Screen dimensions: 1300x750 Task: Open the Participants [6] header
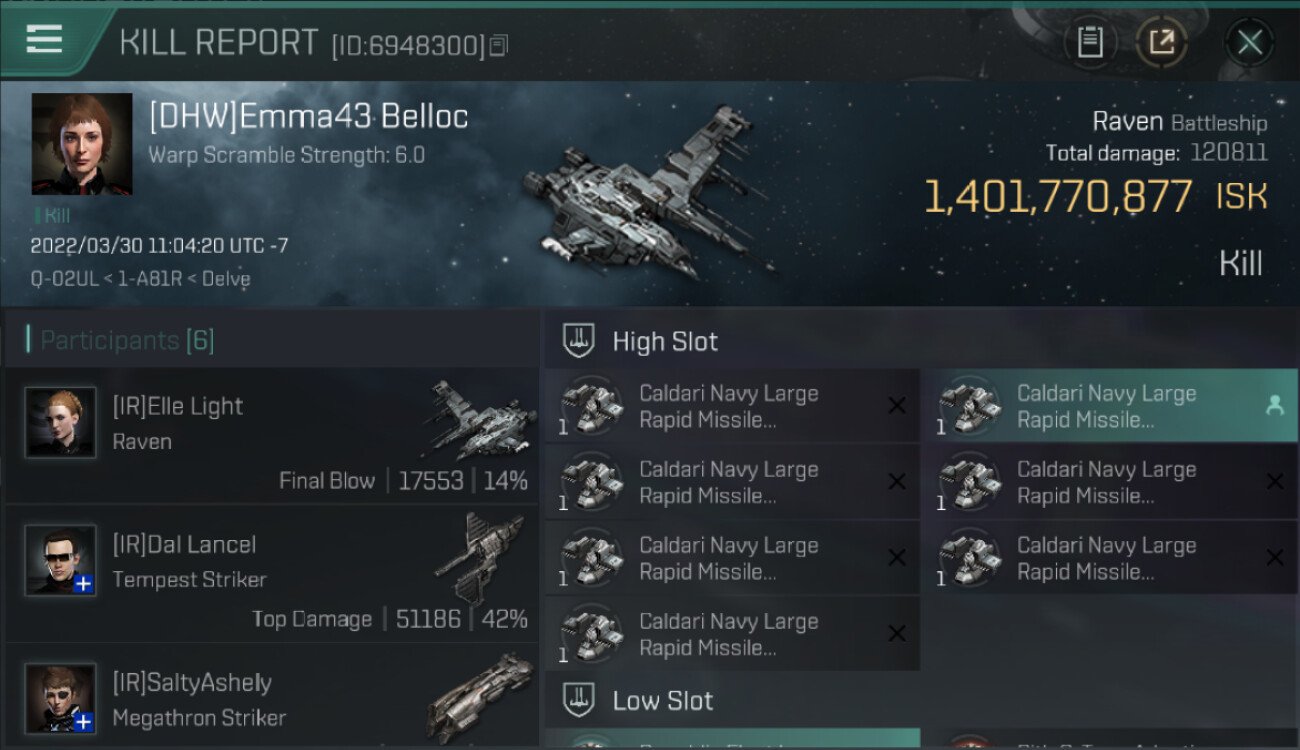tap(127, 341)
